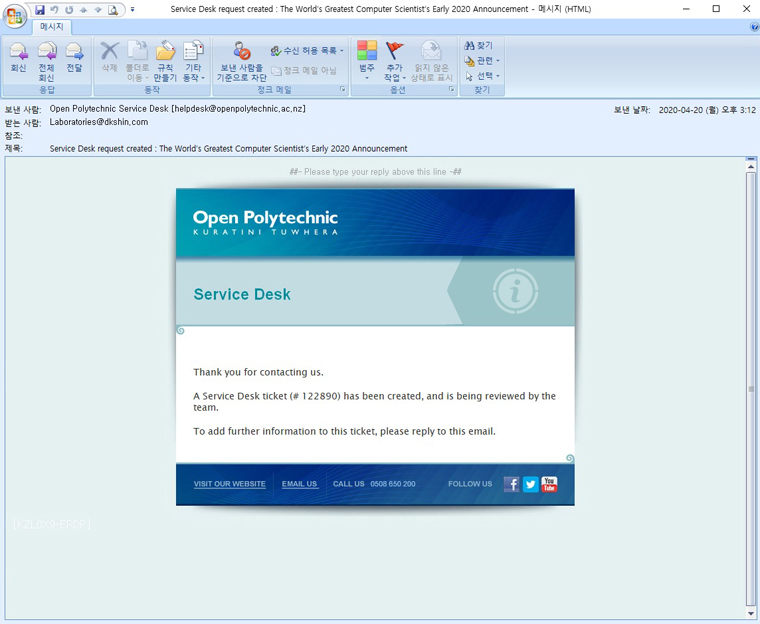760x624 pixels.
Task: Click the Undo icon in quick access toolbar
Action: pyautogui.click(x=54, y=10)
